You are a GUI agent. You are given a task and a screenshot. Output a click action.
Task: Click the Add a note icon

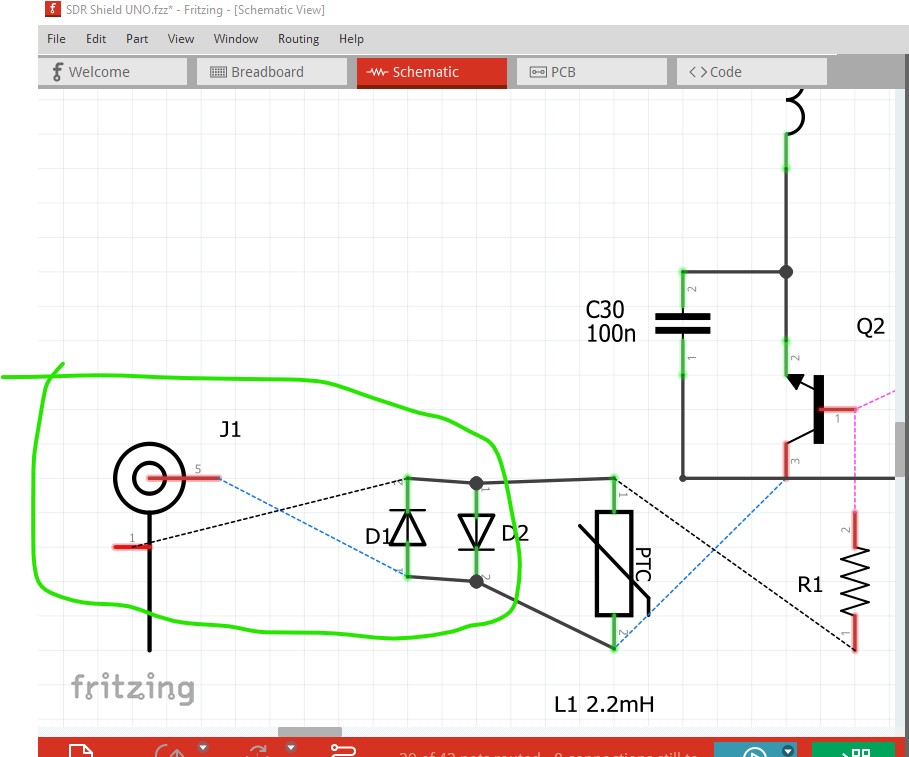click(x=81, y=750)
